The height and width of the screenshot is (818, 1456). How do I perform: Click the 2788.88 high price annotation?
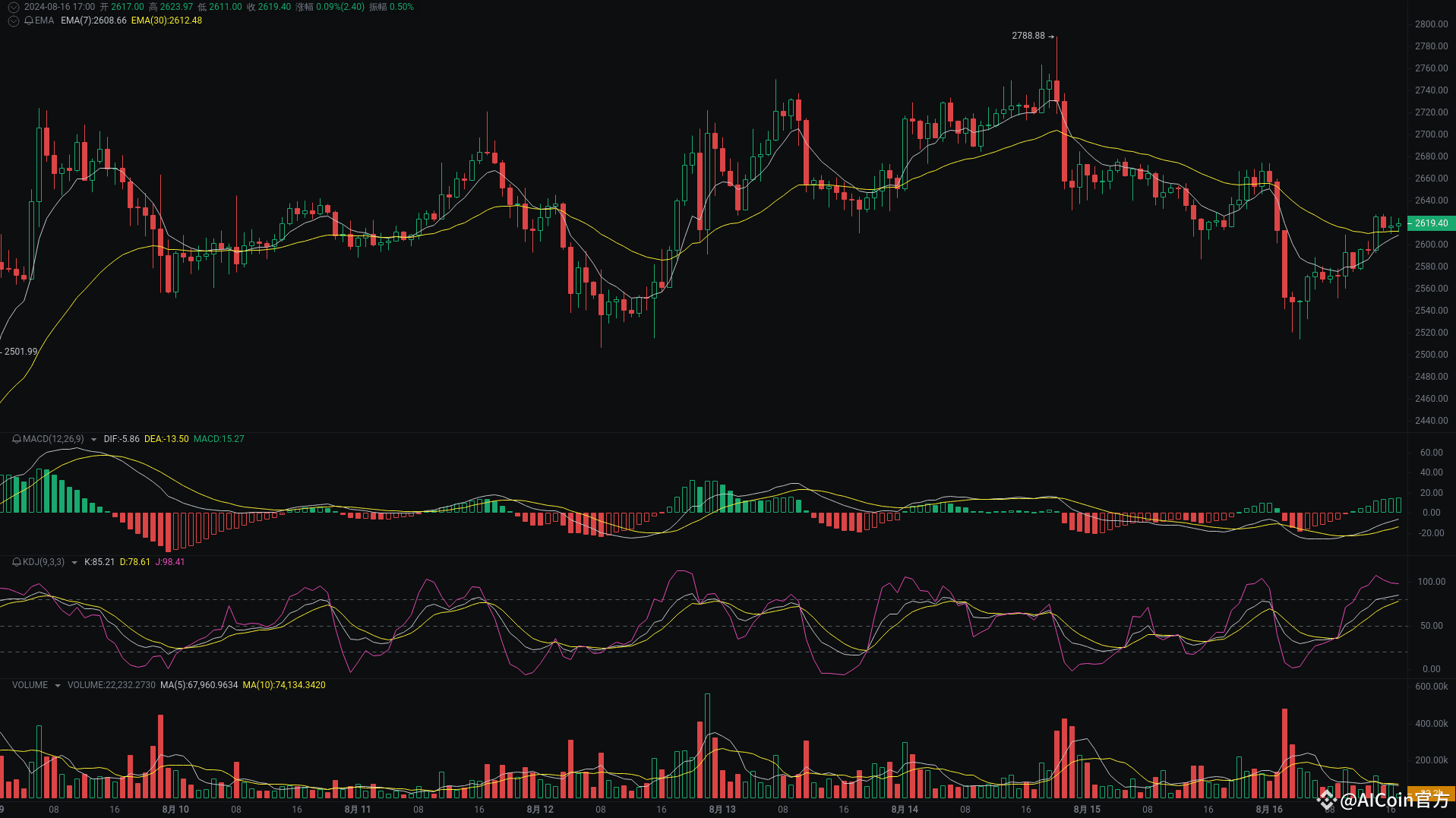[x=1027, y=35]
